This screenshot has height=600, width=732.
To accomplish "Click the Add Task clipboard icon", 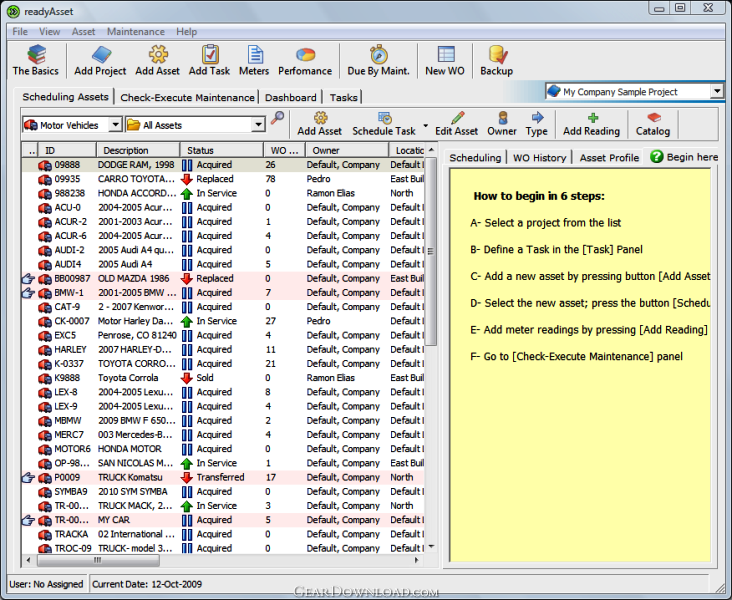I will pyautogui.click(x=210, y=61).
